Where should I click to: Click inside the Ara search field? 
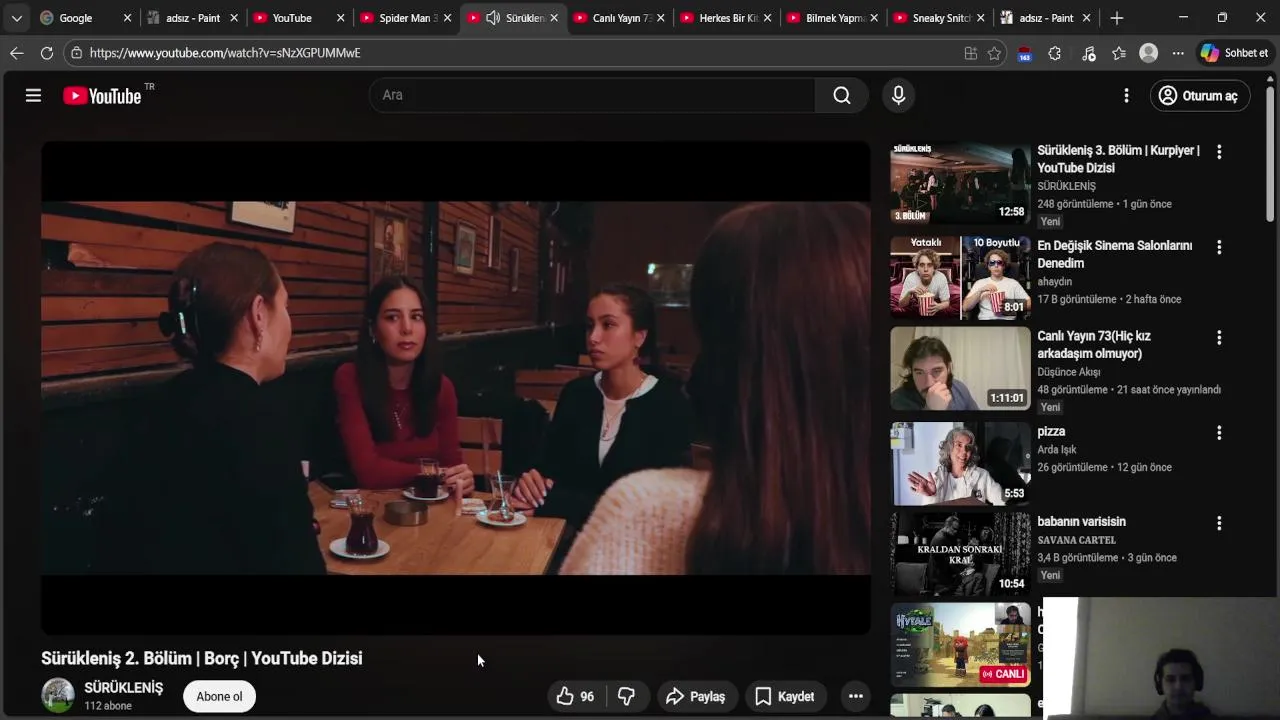[592, 95]
